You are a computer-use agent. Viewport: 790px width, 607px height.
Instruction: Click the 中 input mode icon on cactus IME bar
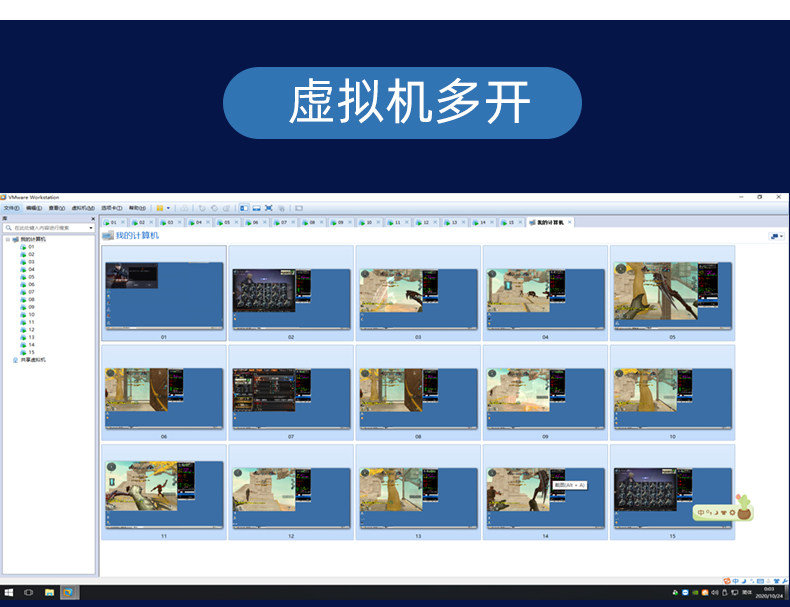pyautogui.click(x=701, y=513)
